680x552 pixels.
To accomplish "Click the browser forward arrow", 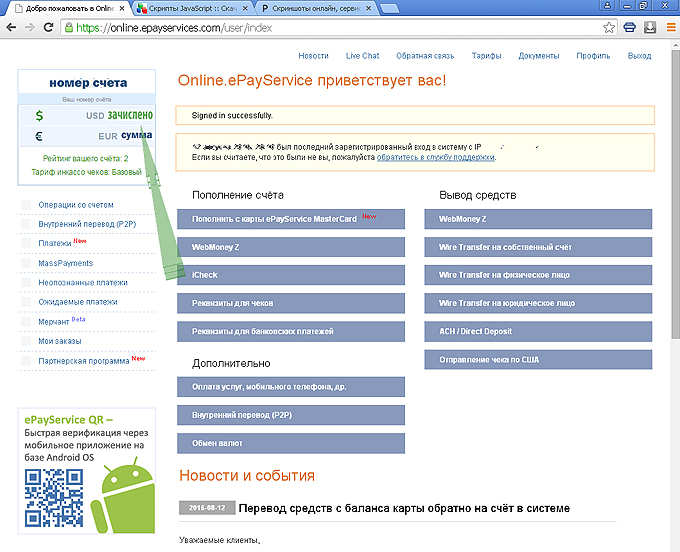I will 29,28.
